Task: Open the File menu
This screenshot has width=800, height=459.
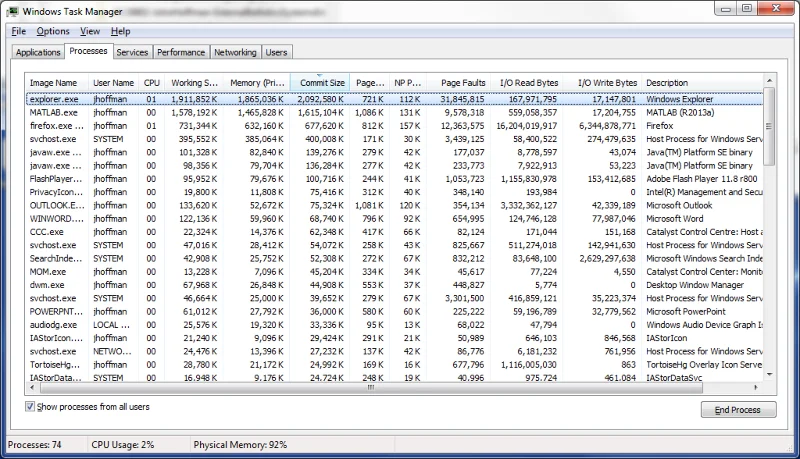Action: coord(18,31)
